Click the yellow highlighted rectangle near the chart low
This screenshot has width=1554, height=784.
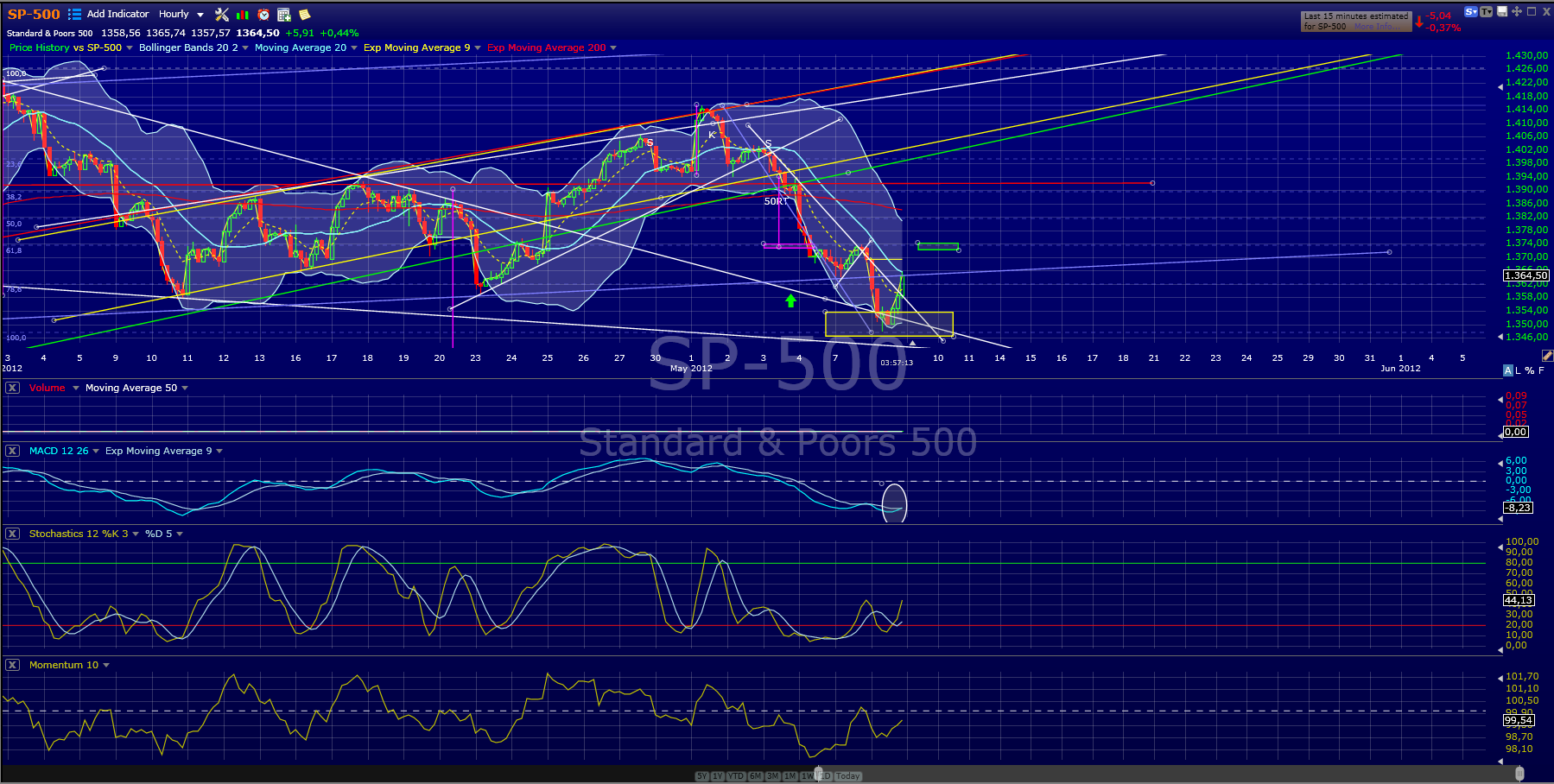[x=889, y=324]
